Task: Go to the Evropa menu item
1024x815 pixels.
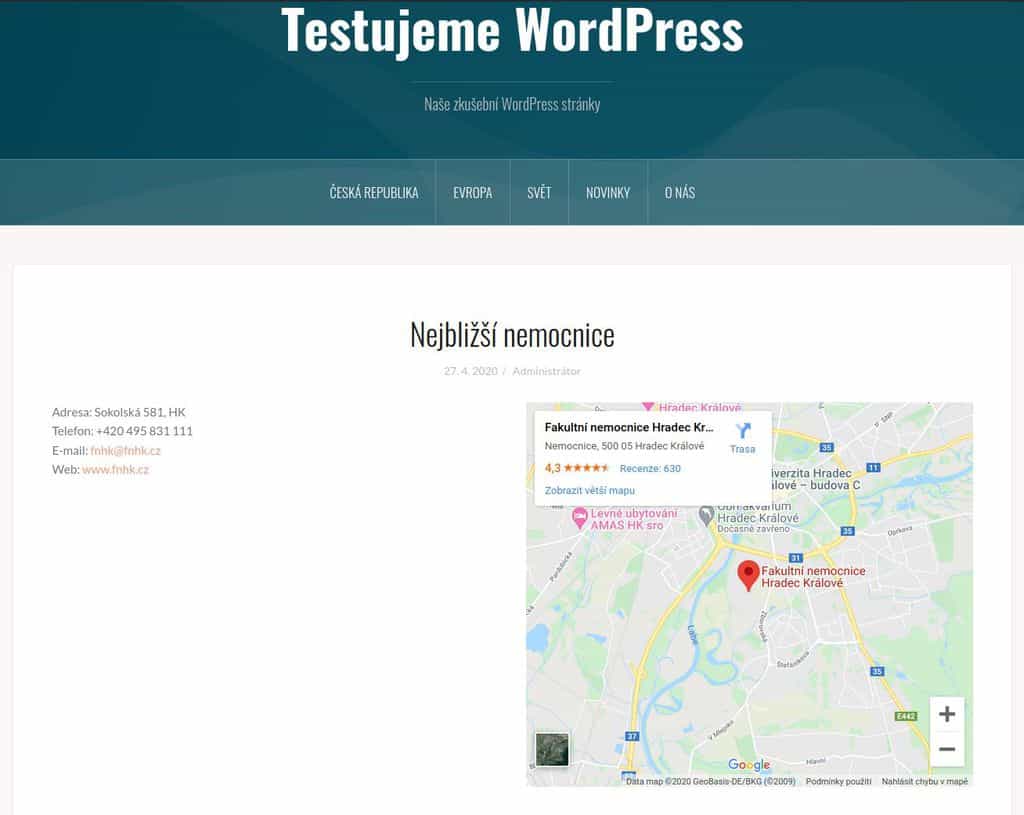Action: pyautogui.click(x=473, y=193)
